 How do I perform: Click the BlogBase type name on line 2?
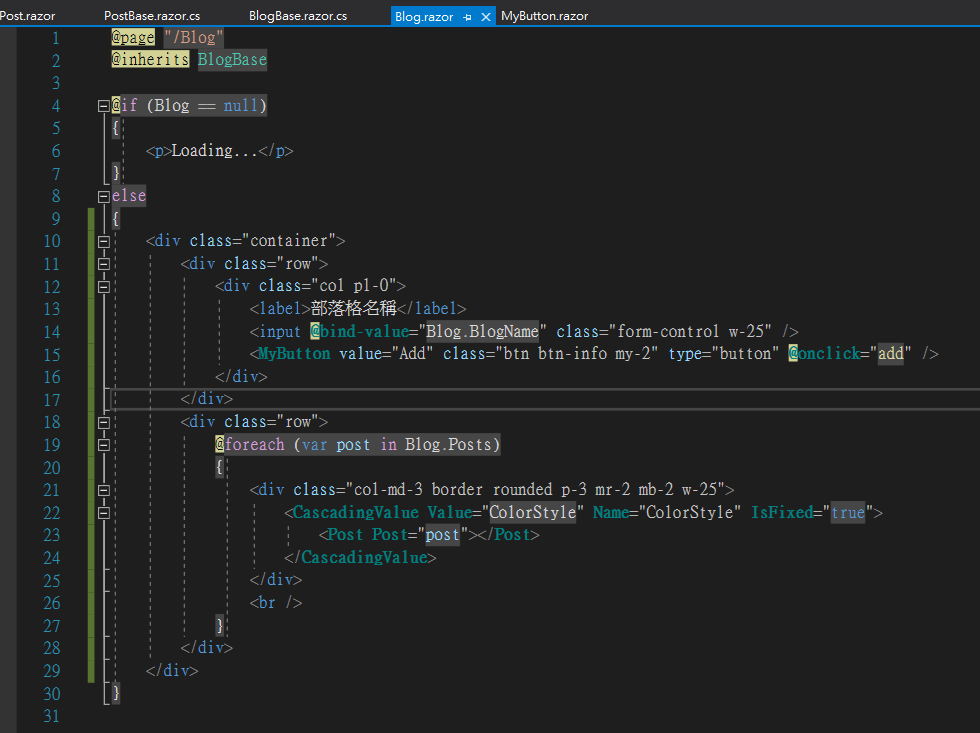(x=232, y=60)
